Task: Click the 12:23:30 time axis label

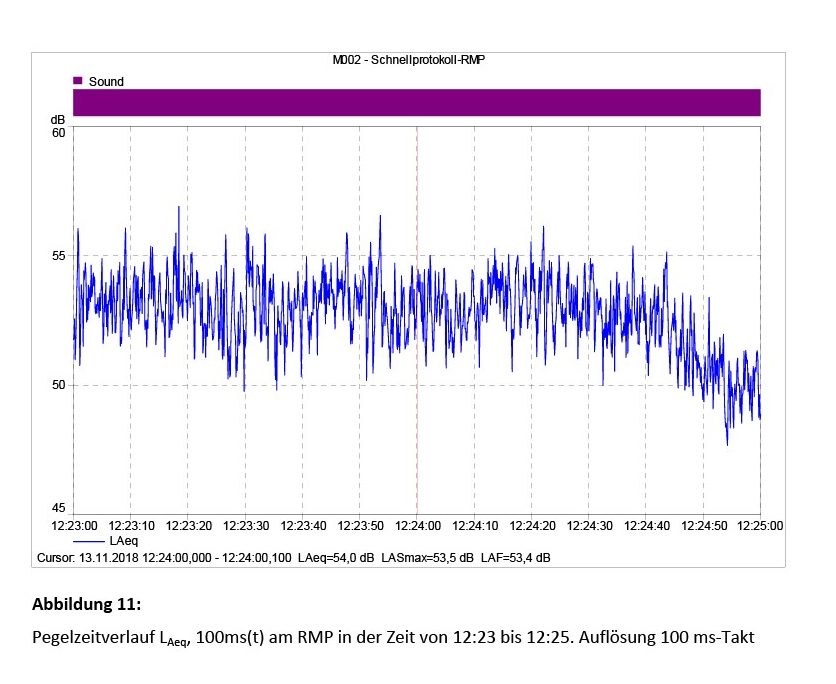Action: (x=245, y=525)
